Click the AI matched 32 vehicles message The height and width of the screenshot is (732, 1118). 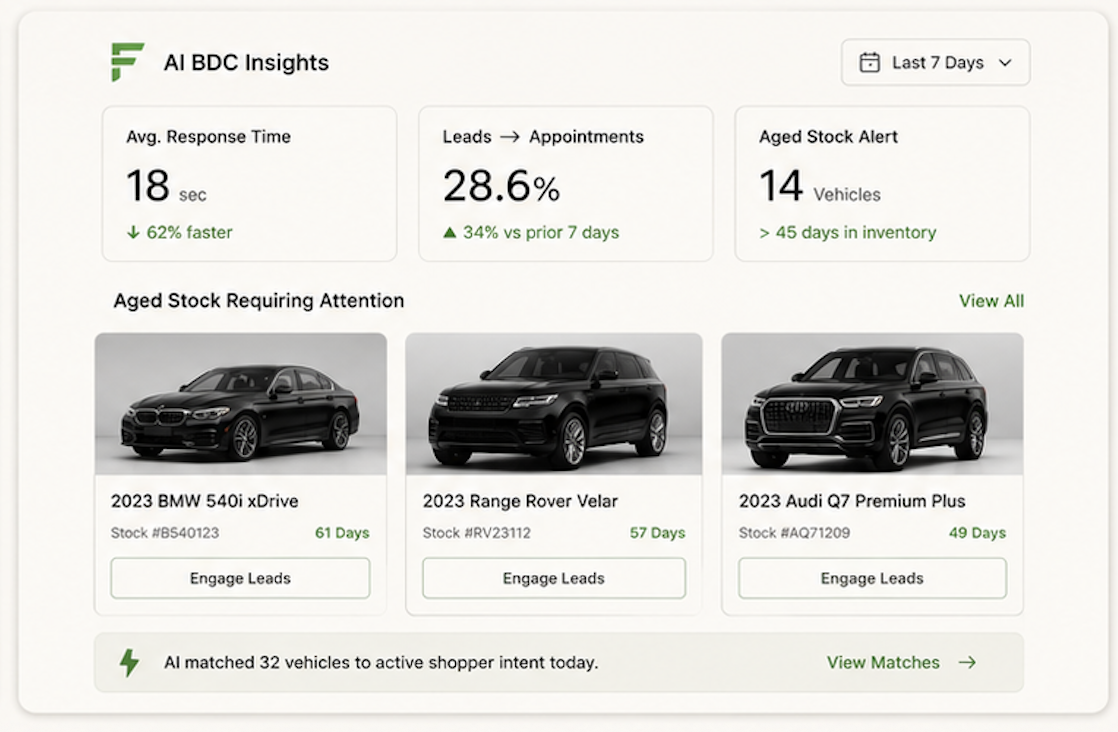(x=381, y=662)
